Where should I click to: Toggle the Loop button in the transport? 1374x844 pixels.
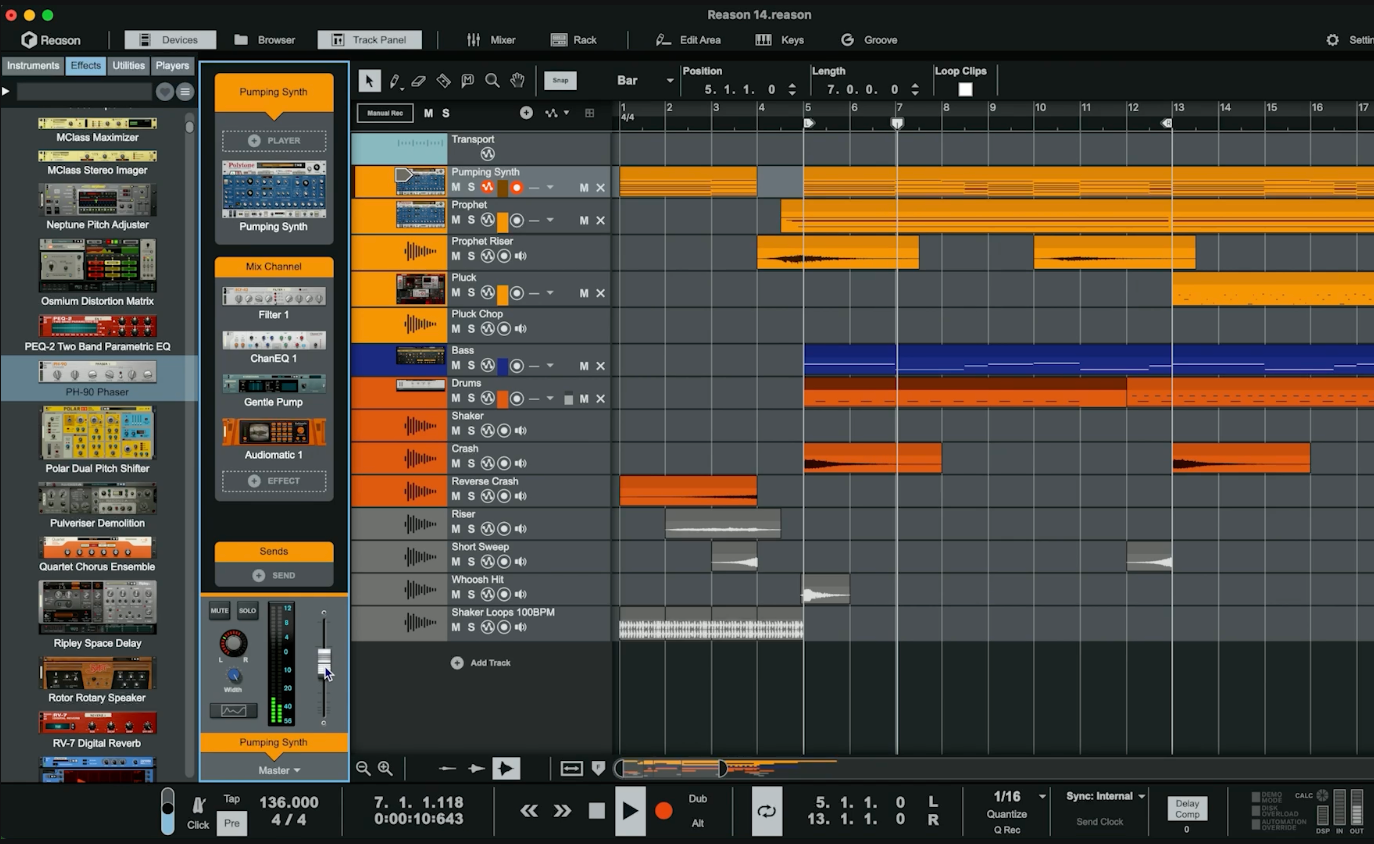click(766, 811)
